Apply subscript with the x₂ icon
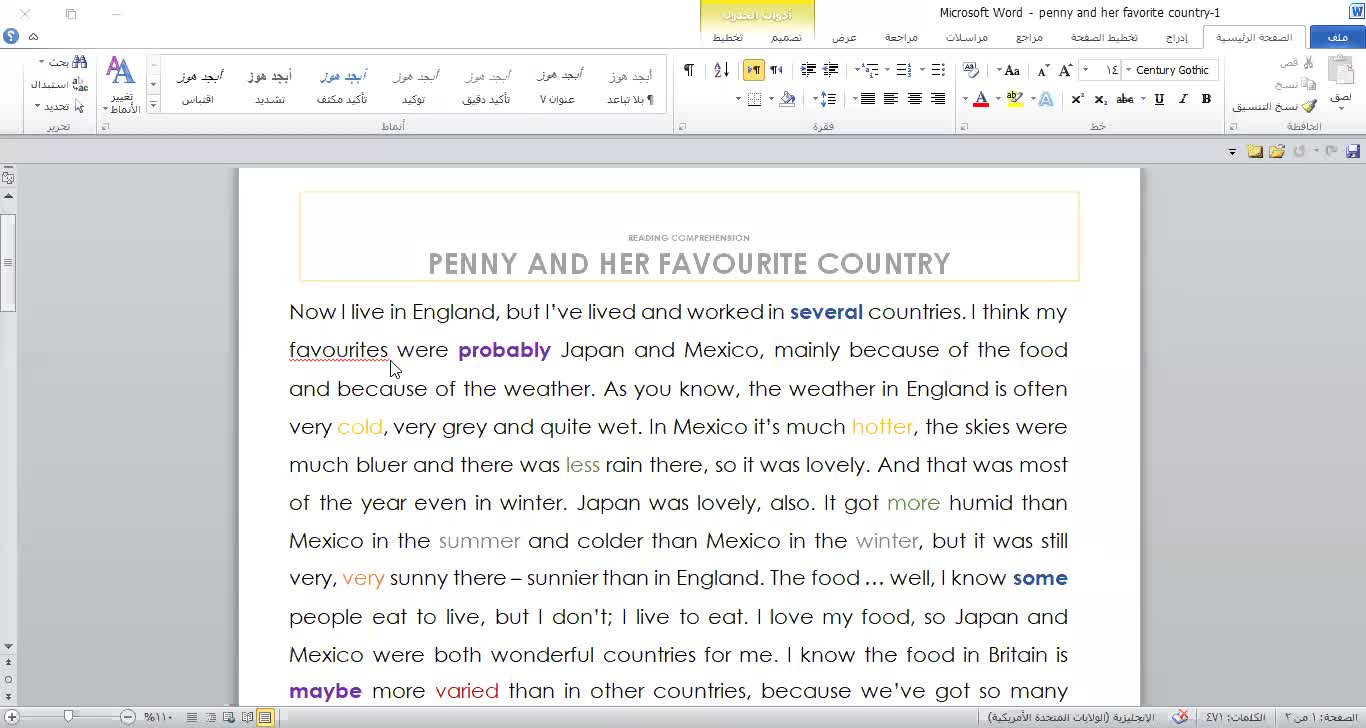Image resolution: width=1366 pixels, height=728 pixels. click(1101, 99)
